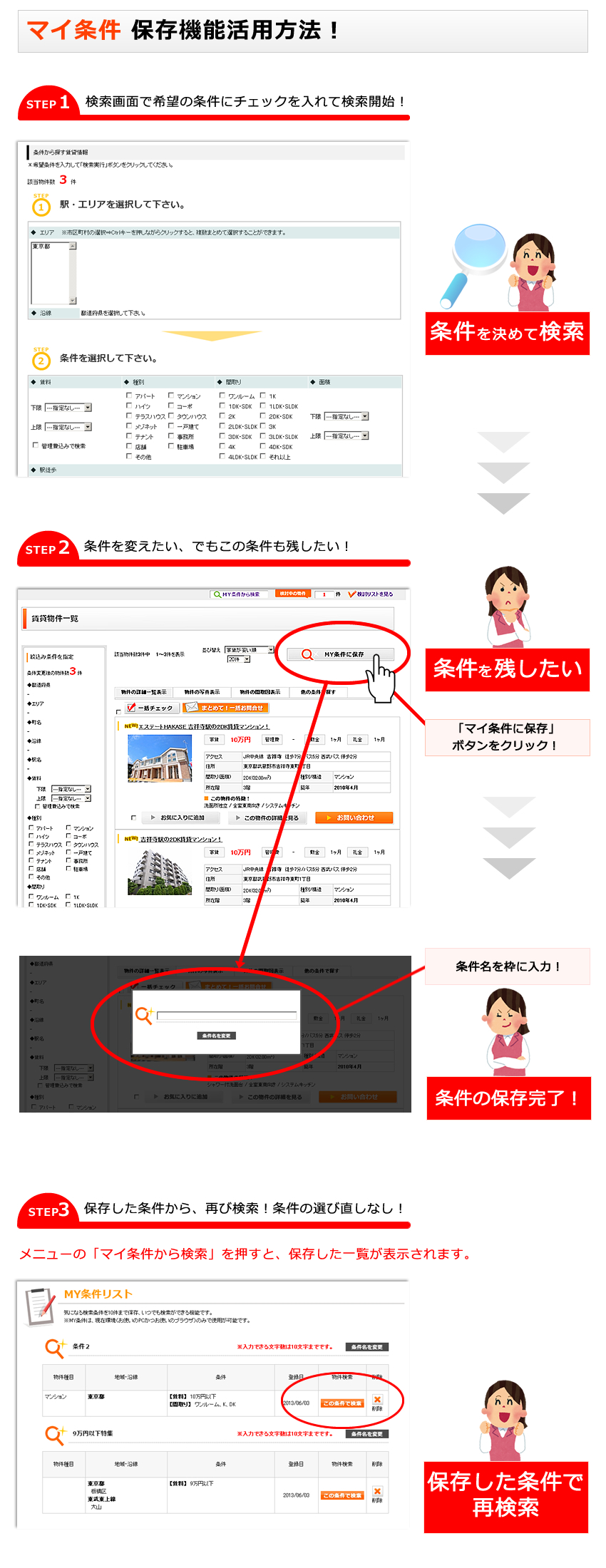Click the condition name input field in popup
This screenshot has height=1568, width=606.
tap(227, 1015)
